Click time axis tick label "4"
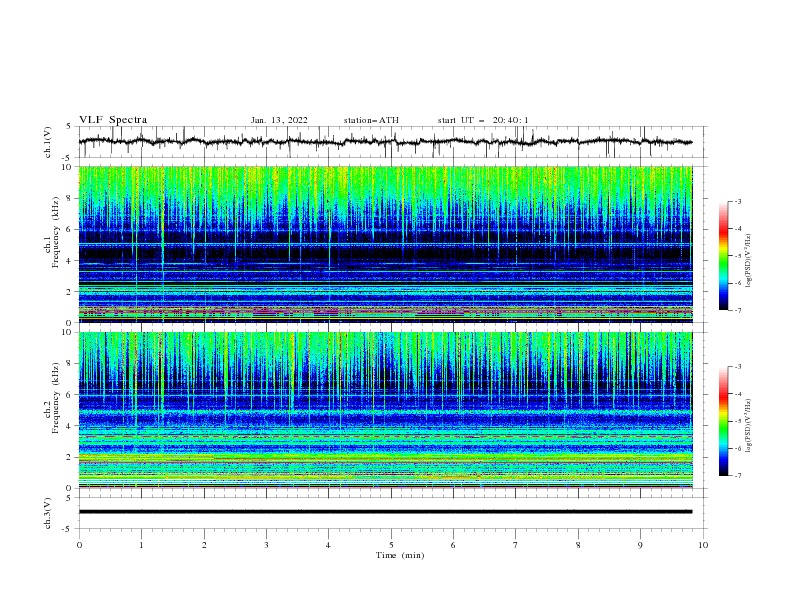 [328, 545]
